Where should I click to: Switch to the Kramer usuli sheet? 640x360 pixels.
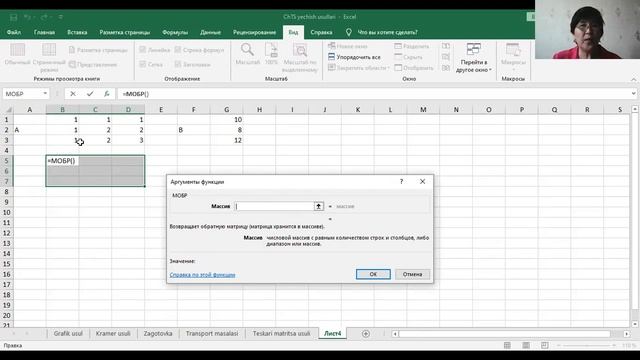(x=113, y=333)
